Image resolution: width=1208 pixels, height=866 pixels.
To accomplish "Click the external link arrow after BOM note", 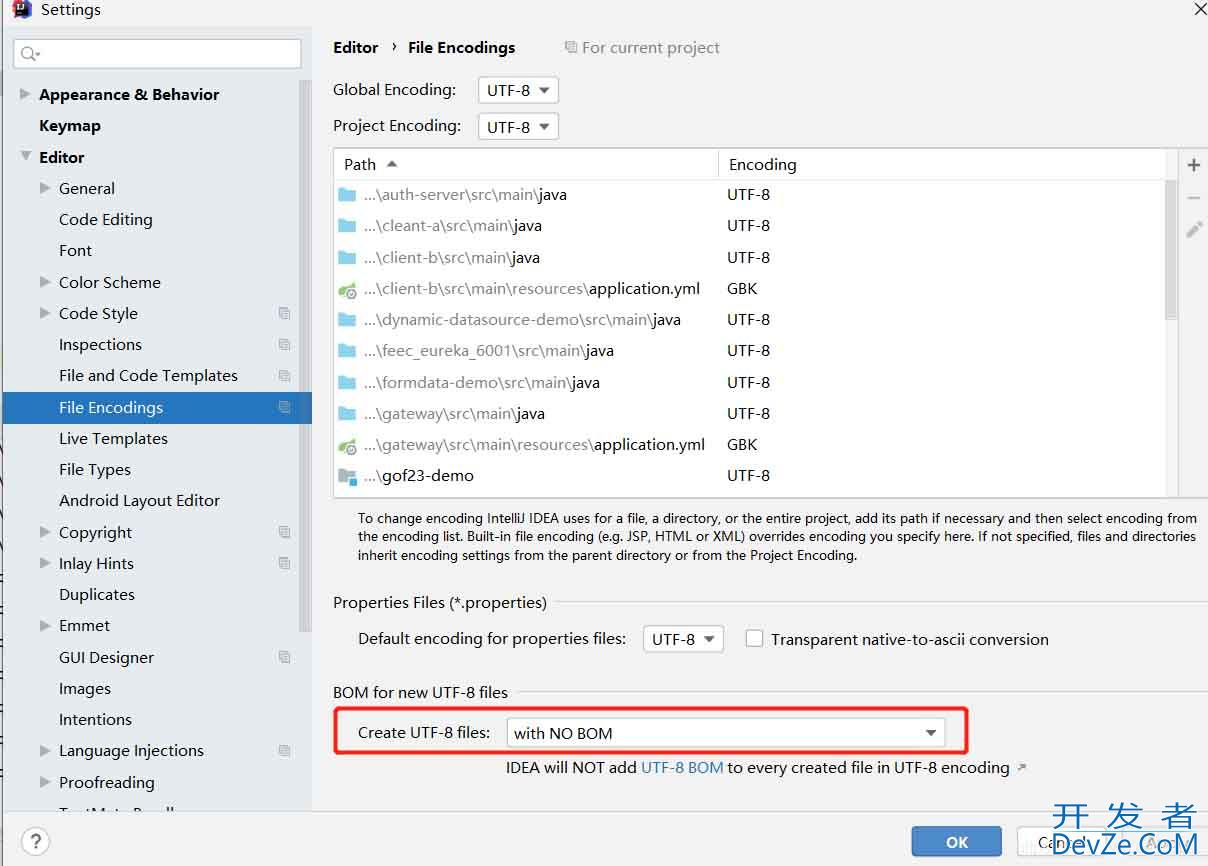I will coord(1021,768).
